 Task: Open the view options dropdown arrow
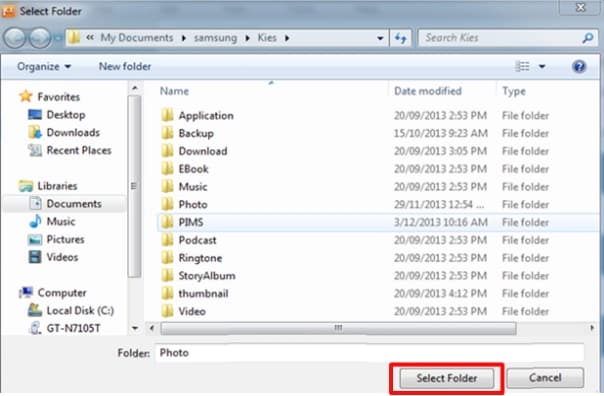(x=542, y=67)
